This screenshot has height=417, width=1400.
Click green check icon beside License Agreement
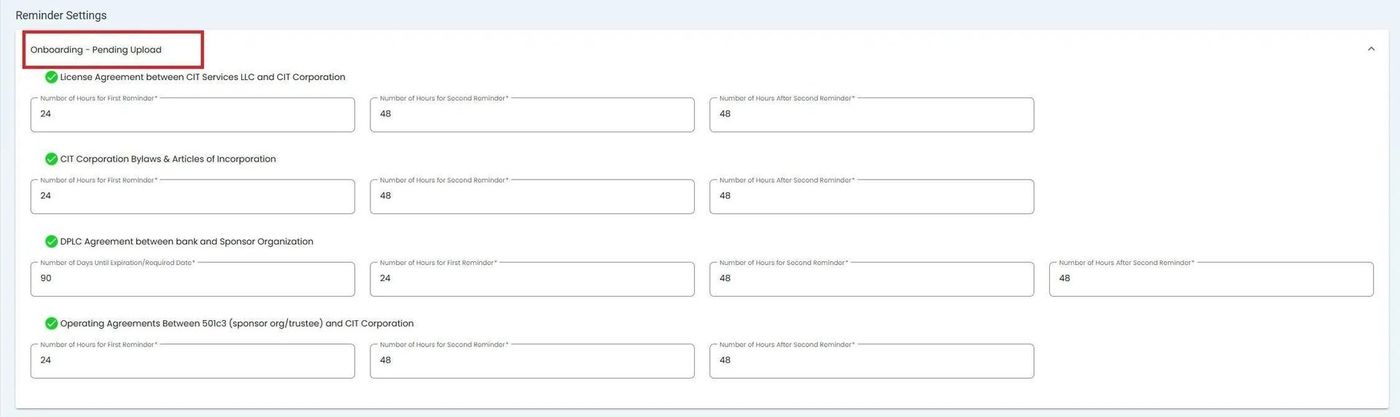(x=51, y=77)
